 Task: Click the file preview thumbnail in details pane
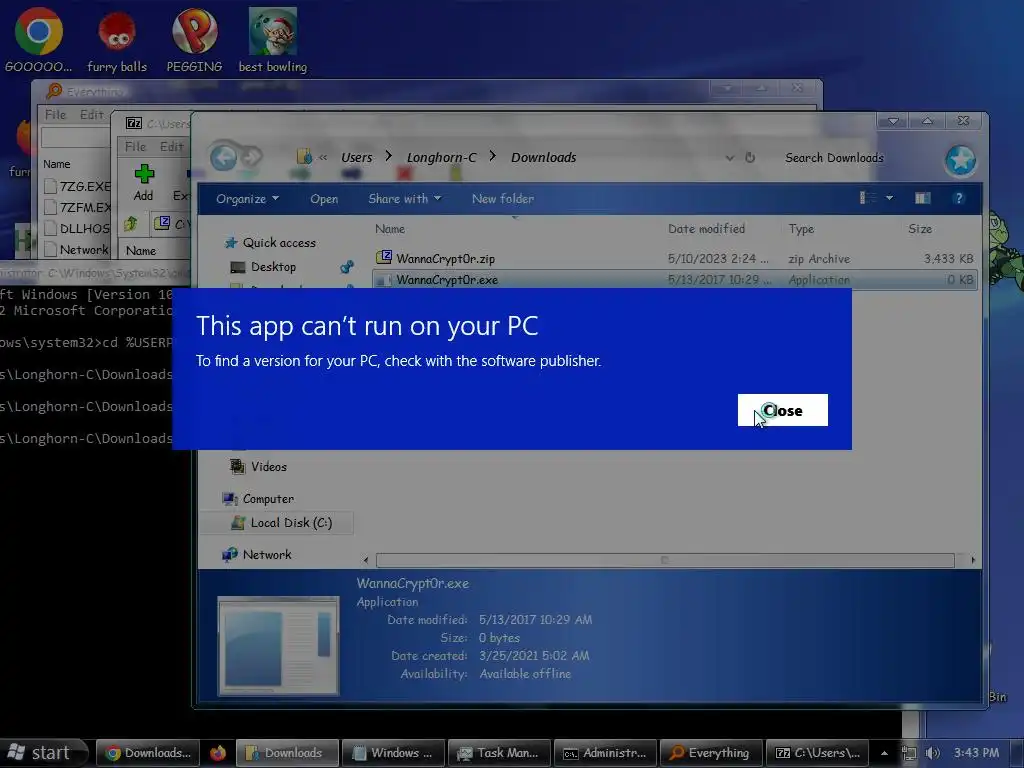pyautogui.click(x=278, y=645)
